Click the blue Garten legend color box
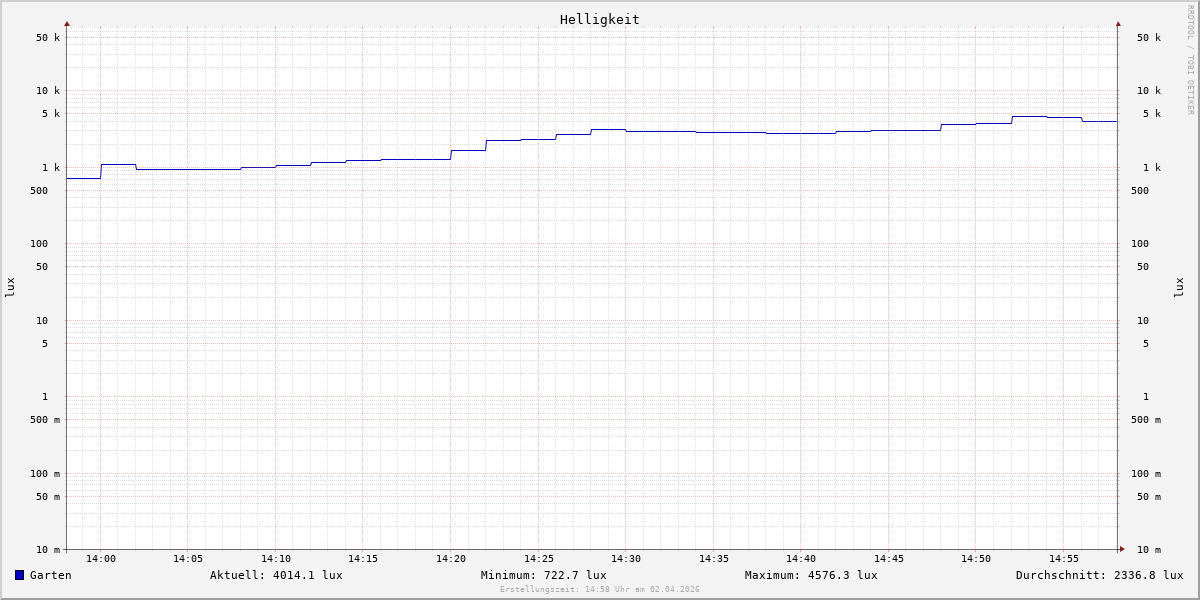 19,575
